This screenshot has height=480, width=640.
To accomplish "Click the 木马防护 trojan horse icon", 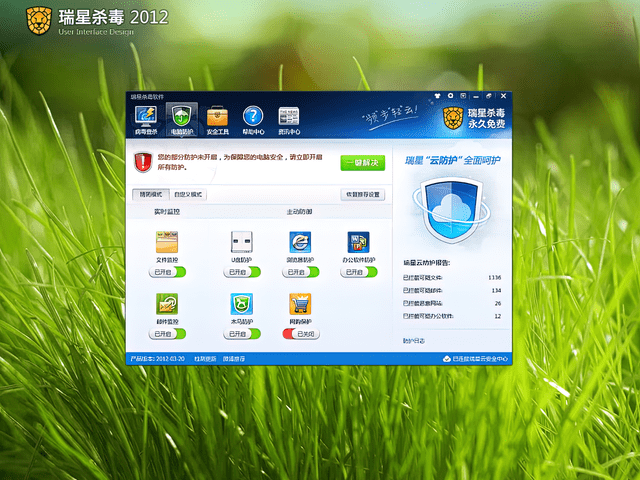I will [x=242, y=304].
